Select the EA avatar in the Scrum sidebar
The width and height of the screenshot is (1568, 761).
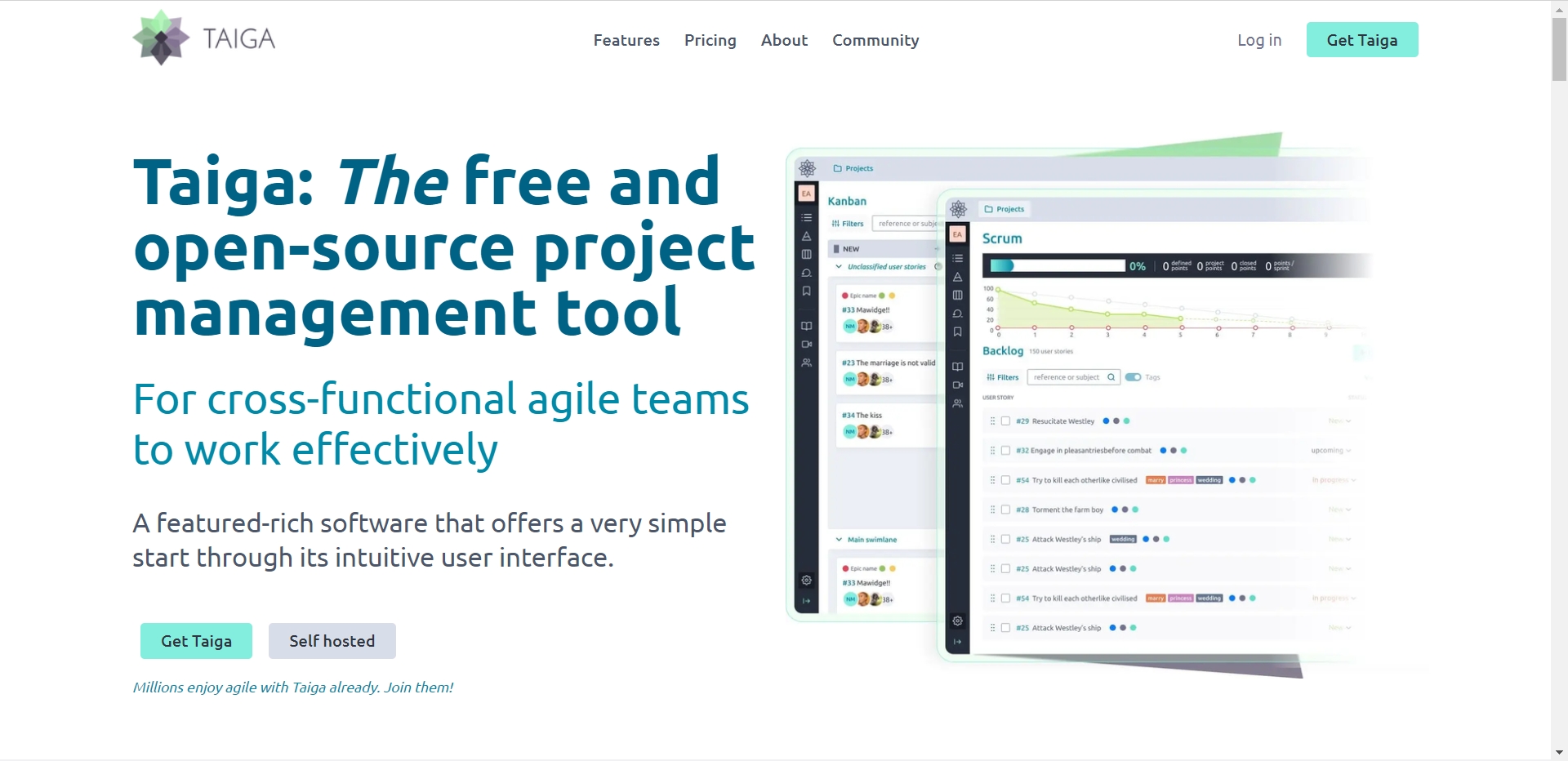957,234
